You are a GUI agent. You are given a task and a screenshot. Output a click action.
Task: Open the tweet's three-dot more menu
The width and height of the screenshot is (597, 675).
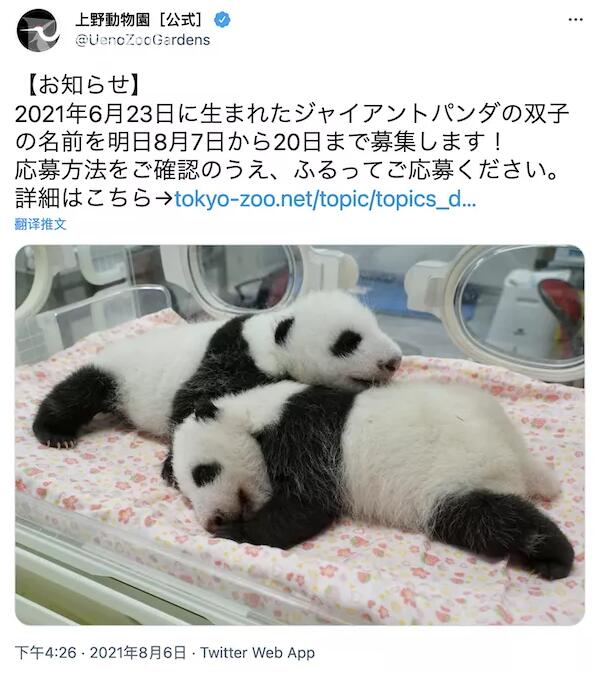[575, 20]
